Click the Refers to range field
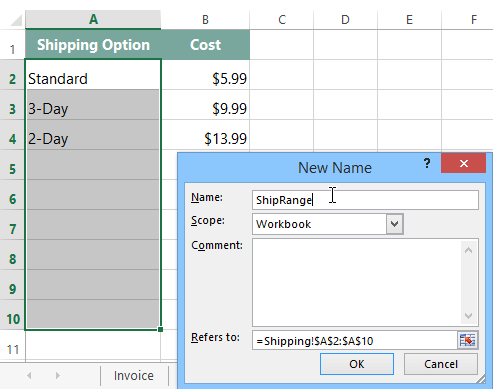 (x=355, y=340)
